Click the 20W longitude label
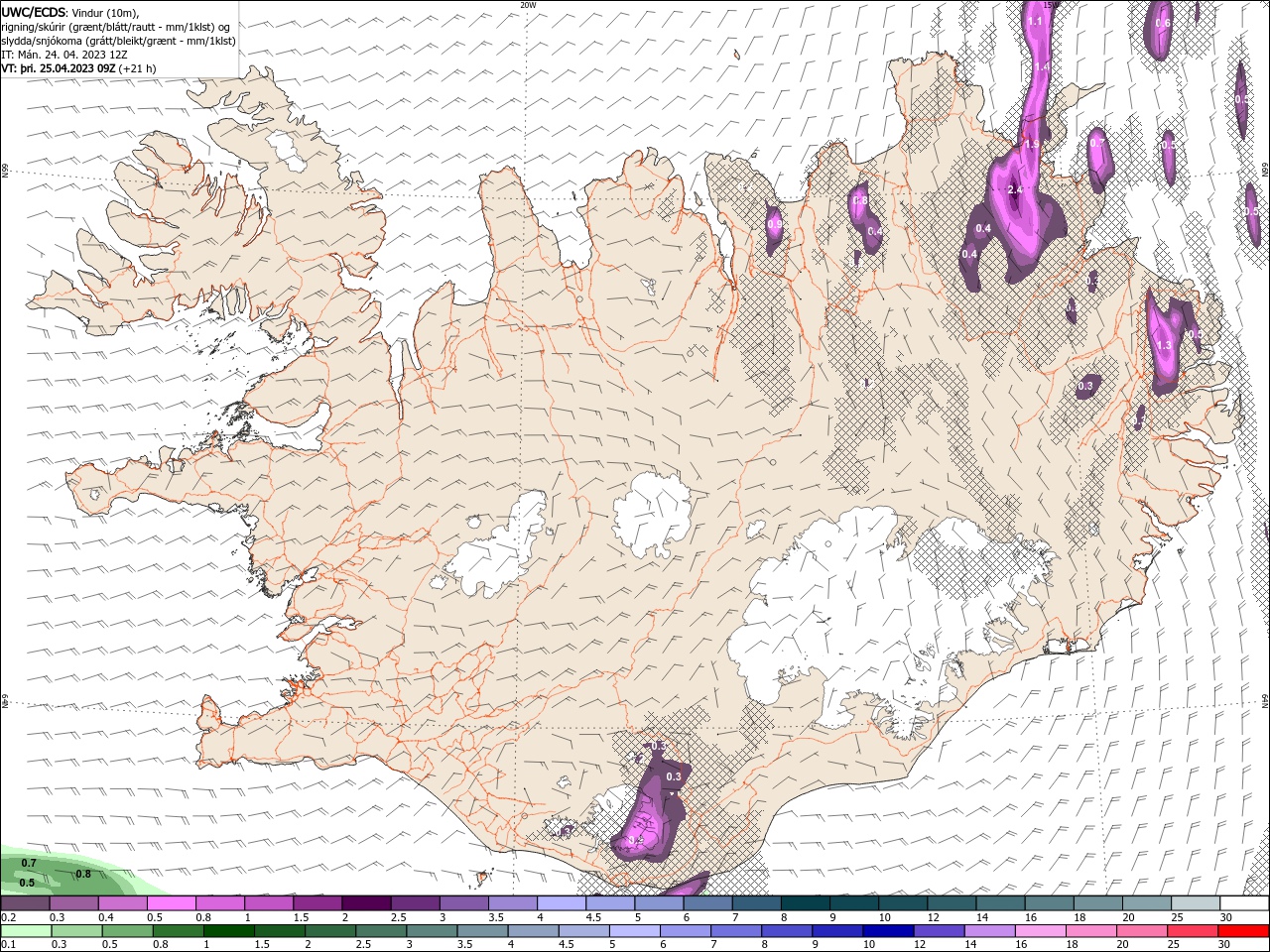Viewport: 1270px width, 952px height. click(528, 5)
